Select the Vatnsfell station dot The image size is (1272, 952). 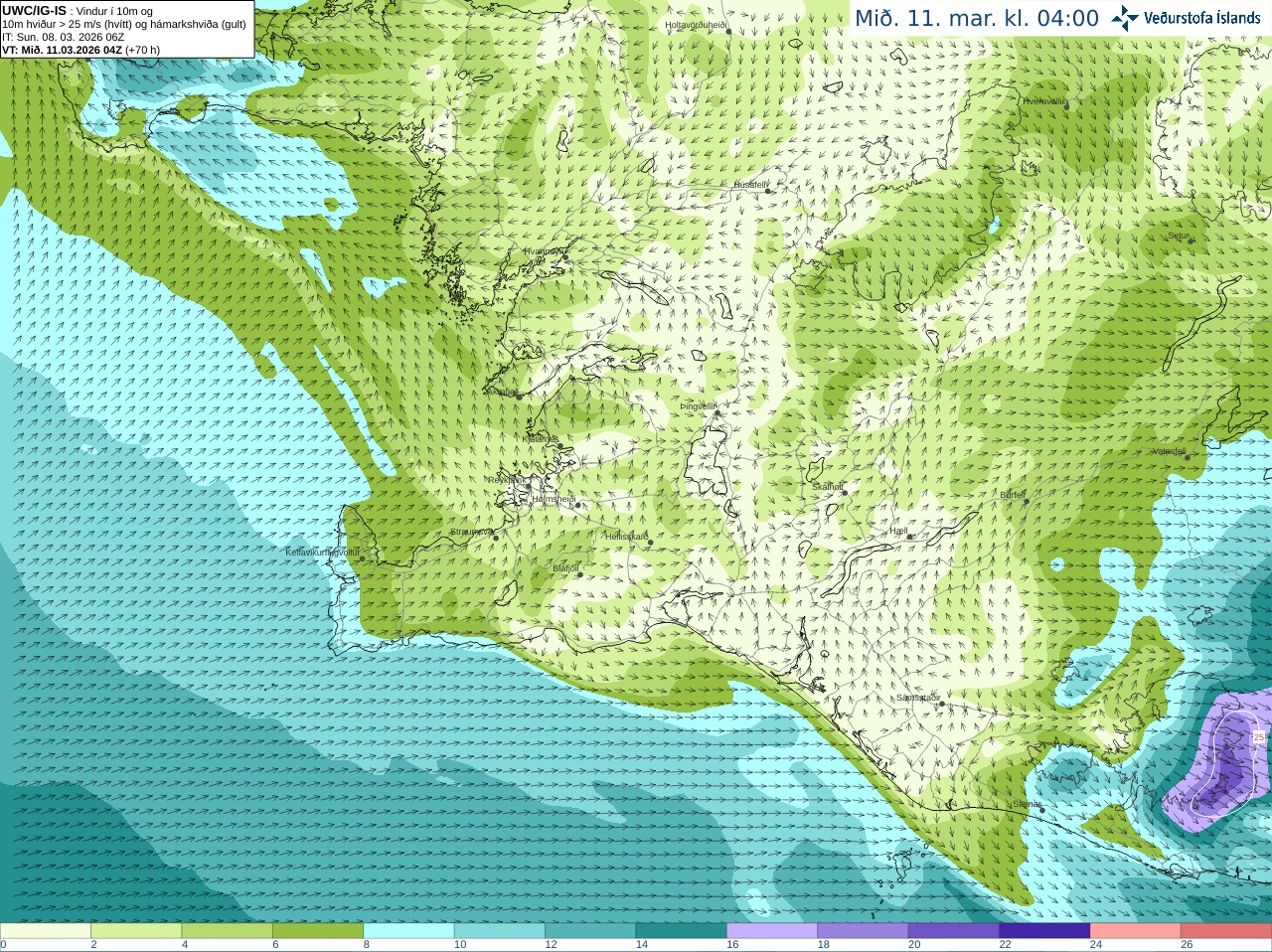click(x=1187, y=457)
